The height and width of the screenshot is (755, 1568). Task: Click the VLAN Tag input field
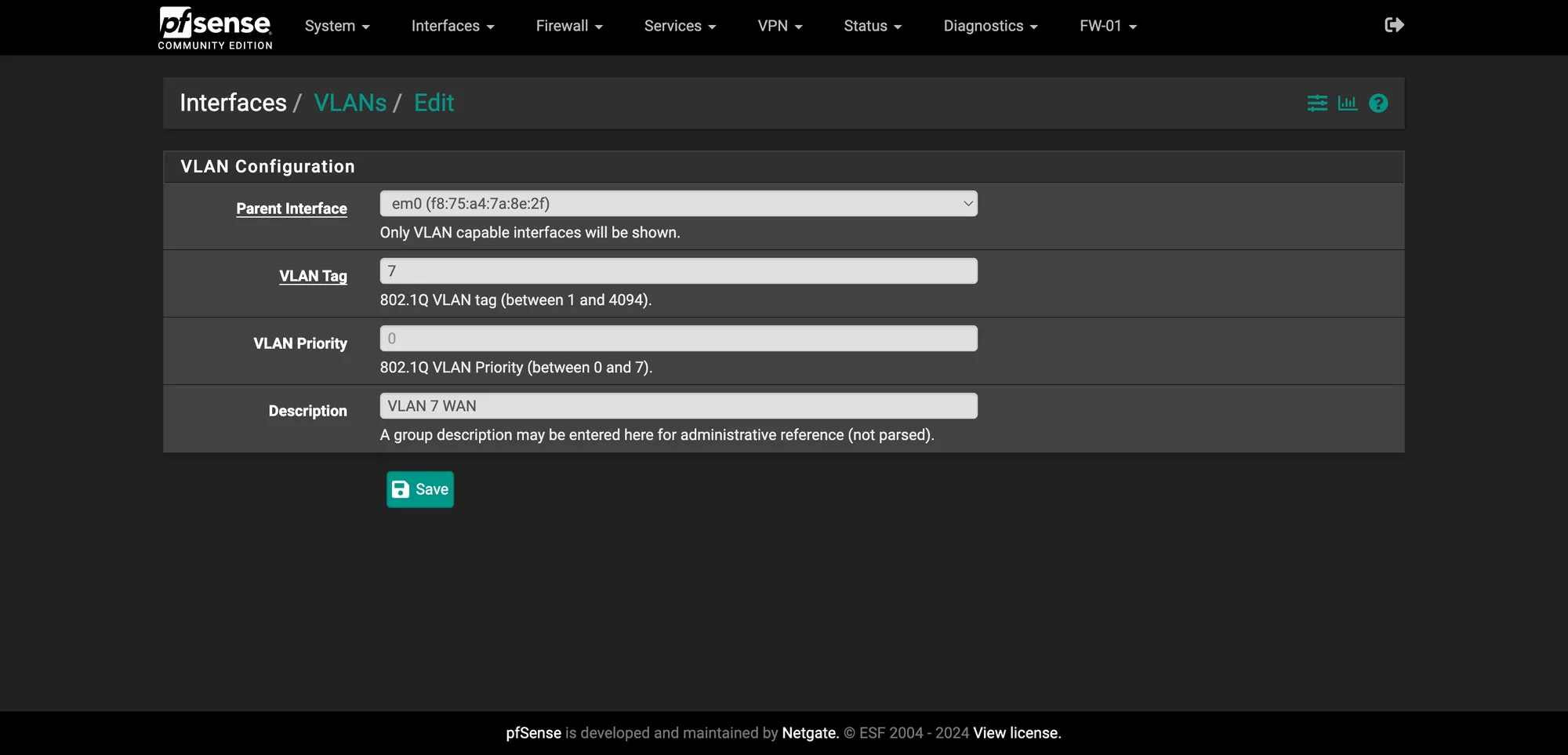(679, 271)
